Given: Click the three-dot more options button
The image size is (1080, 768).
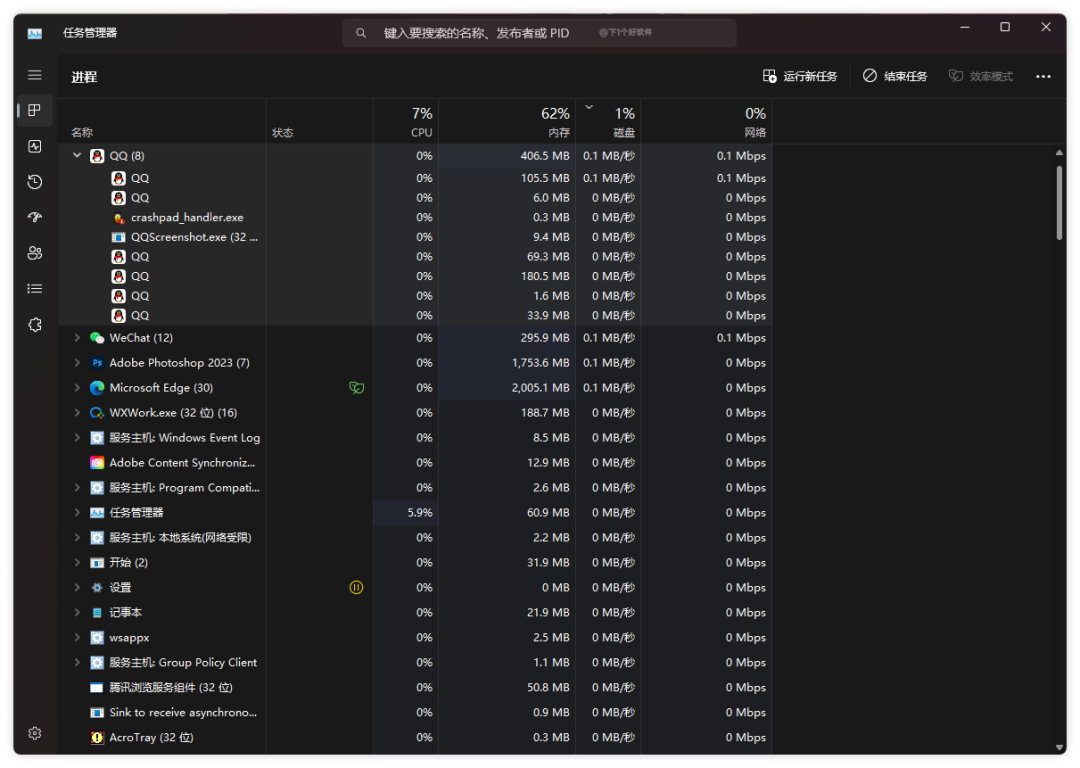Looking at the screenshot, I should (x=1043, y=77).
